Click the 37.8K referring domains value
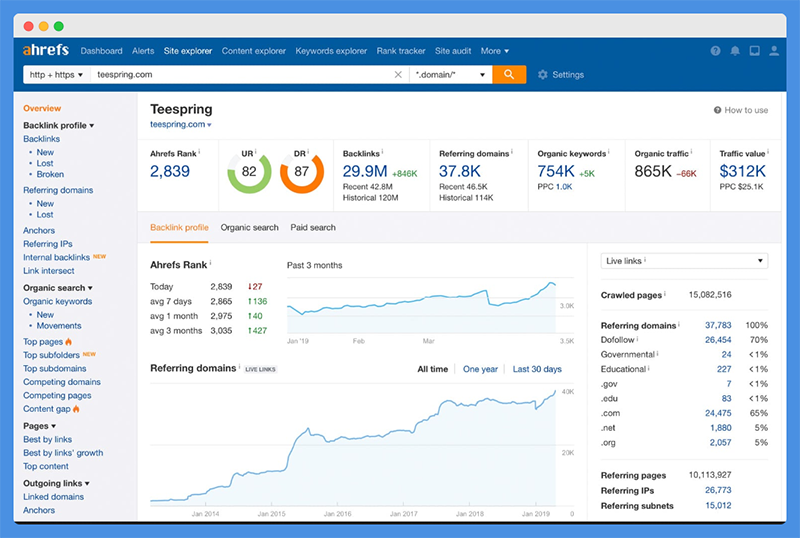 tap(460, 171)
